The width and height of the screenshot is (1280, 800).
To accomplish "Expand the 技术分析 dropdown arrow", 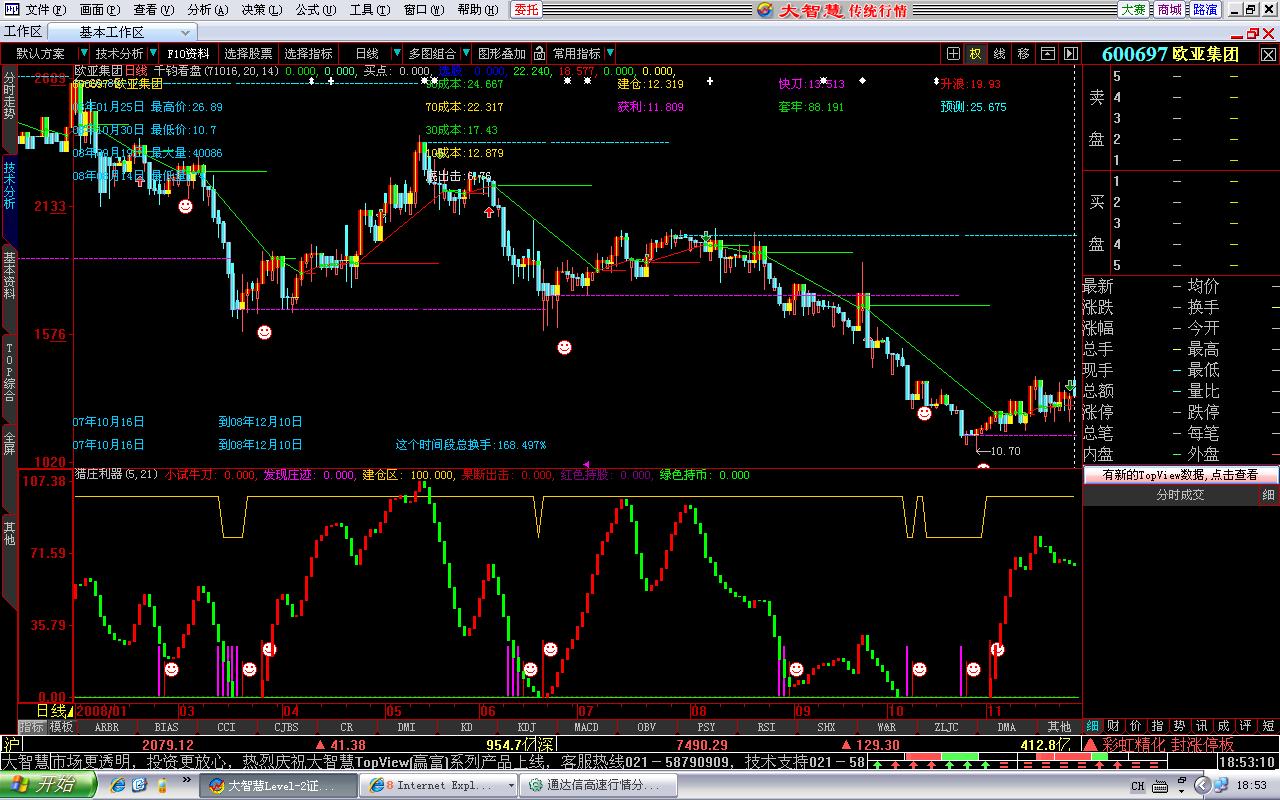I will point(153,53).
